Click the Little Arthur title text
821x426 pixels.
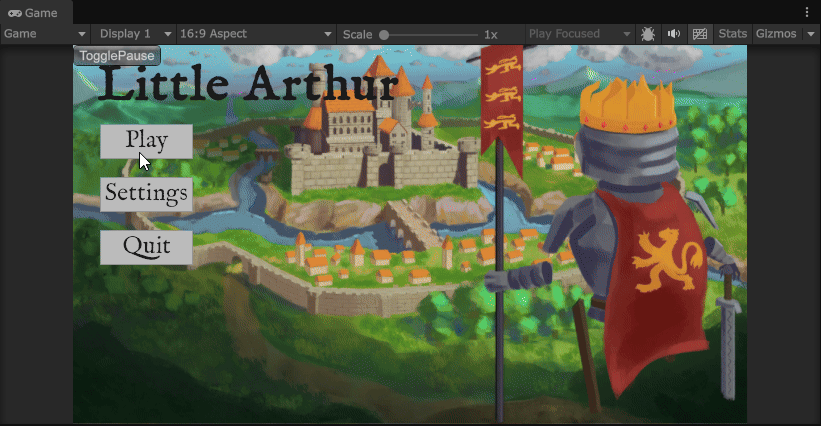(247, 84)
